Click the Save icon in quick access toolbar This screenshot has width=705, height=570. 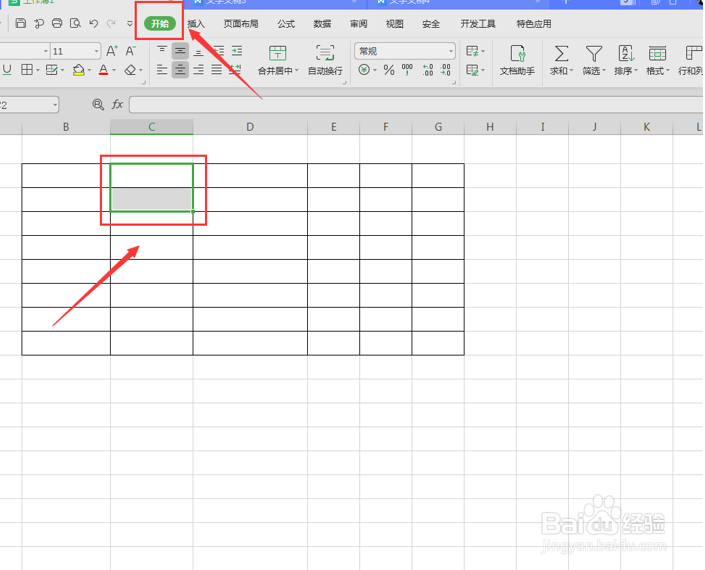(x=21, y=23)
